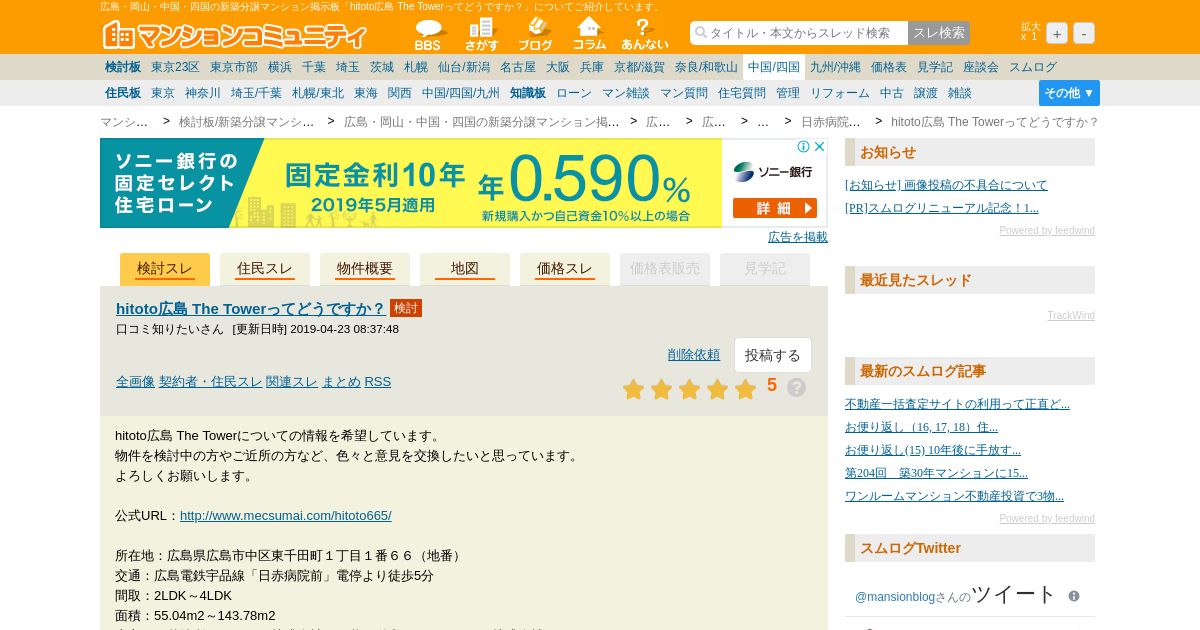
Task: Open the 関連スレ link
Action: [292, 381]
